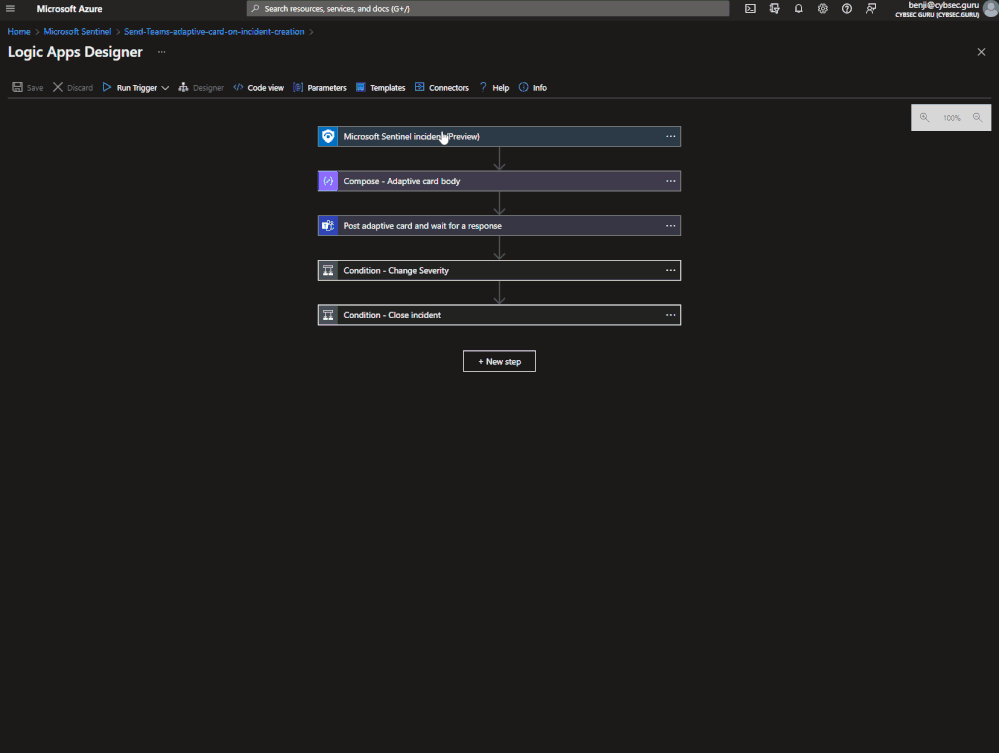Click the Microsoft Azure logo text
999x753 pixels.
(x=69, y=9)
